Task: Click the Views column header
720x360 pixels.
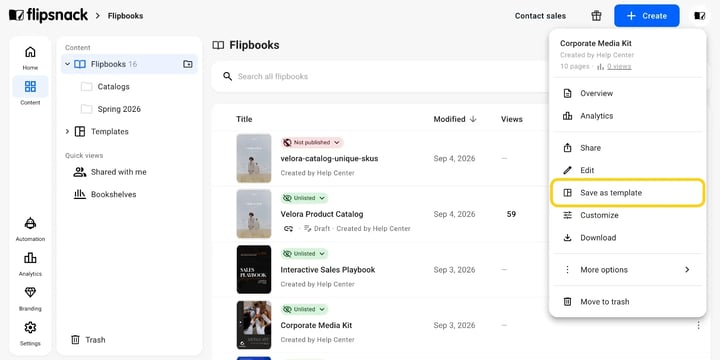Action: coord(512,119)
